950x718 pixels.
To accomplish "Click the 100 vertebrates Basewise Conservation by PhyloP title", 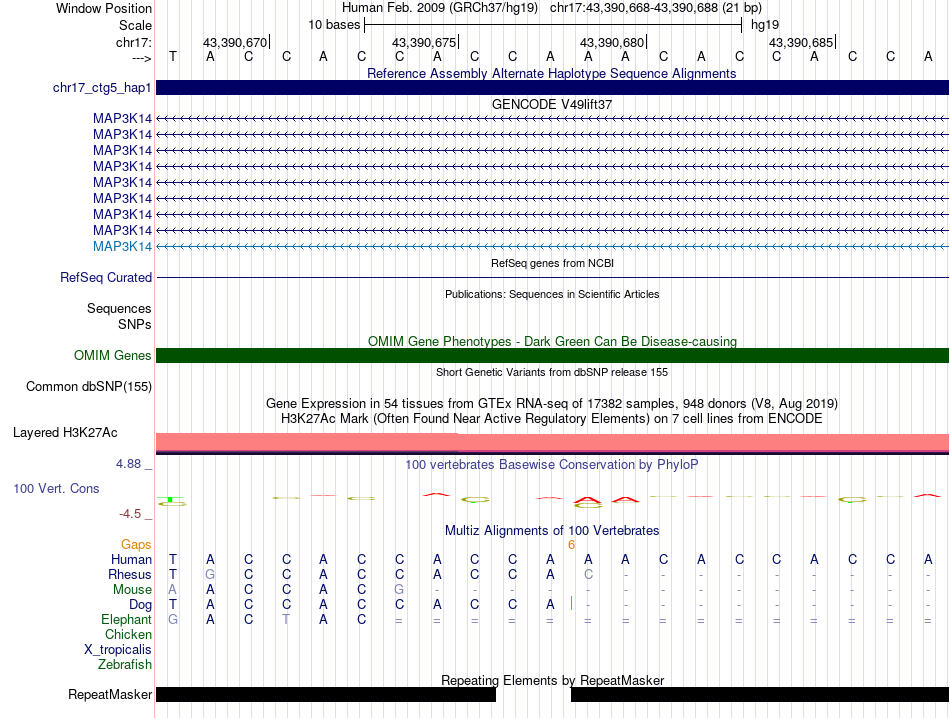I will pos(552,465).
